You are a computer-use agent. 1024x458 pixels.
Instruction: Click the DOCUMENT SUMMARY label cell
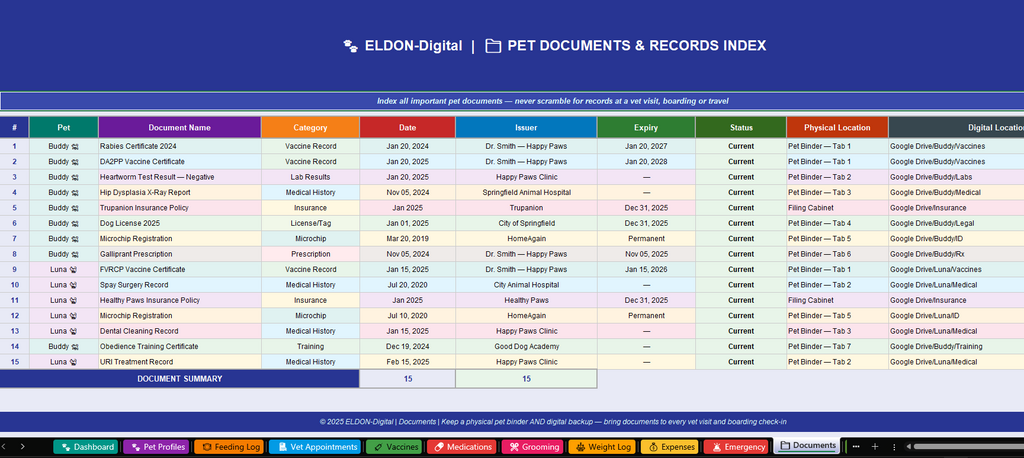pos(180,379)
